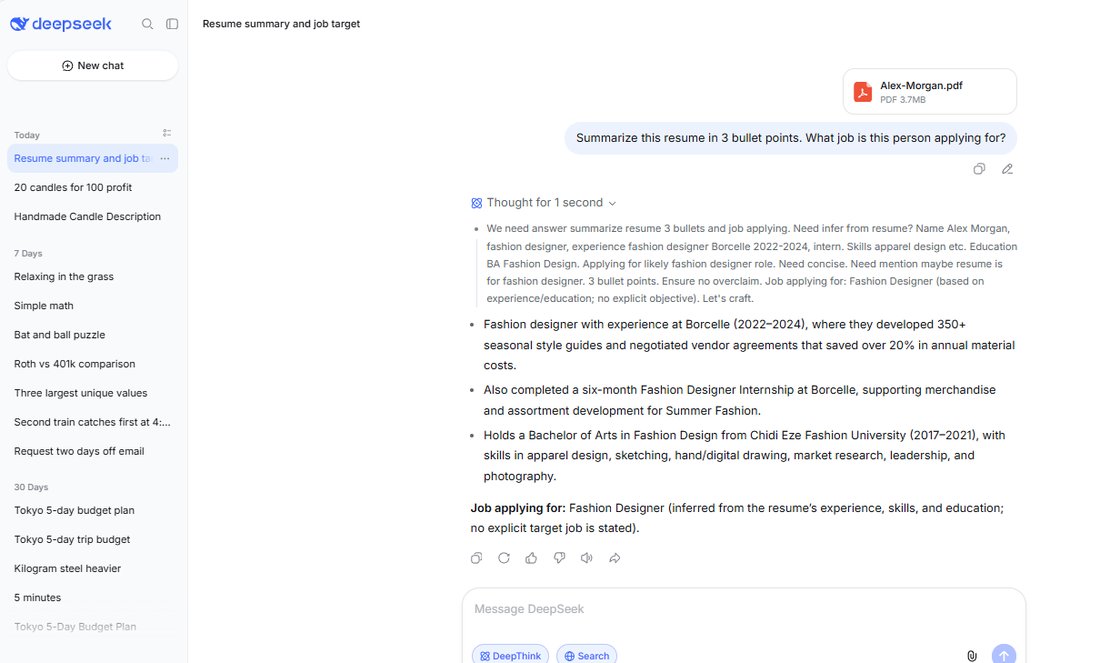Viewport: 1100px width, 663px height.
Task: Toggle the Search mode
Action: point(587,655)
